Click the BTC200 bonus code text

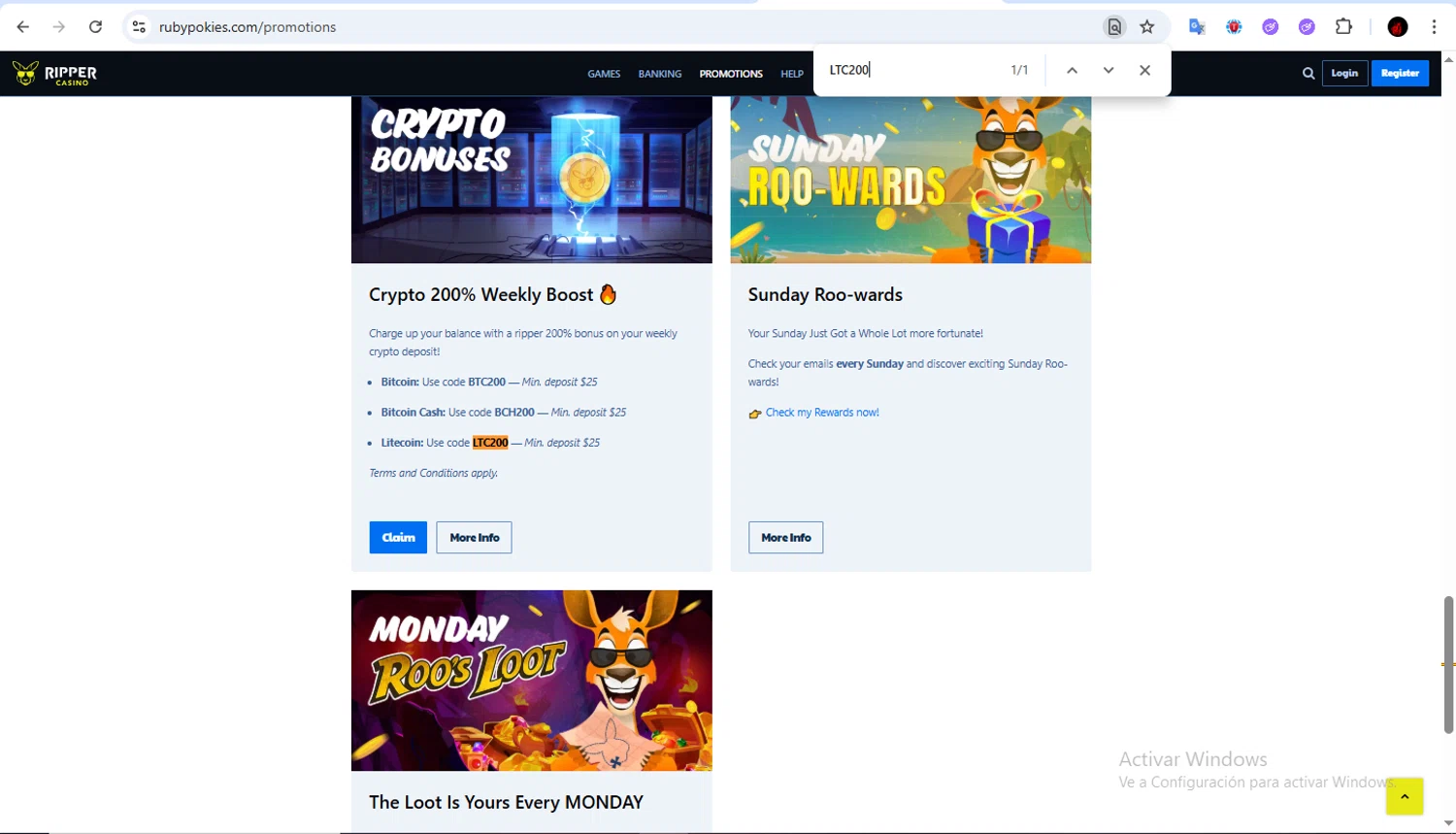[486, 383]
